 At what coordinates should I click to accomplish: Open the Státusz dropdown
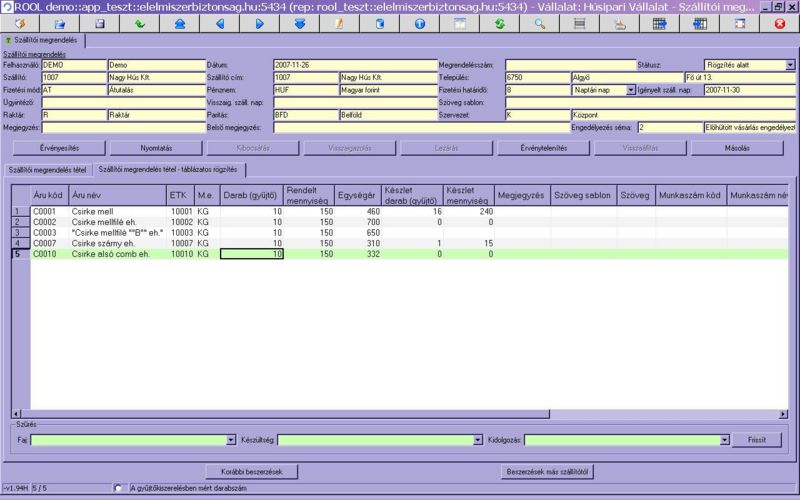790,64
